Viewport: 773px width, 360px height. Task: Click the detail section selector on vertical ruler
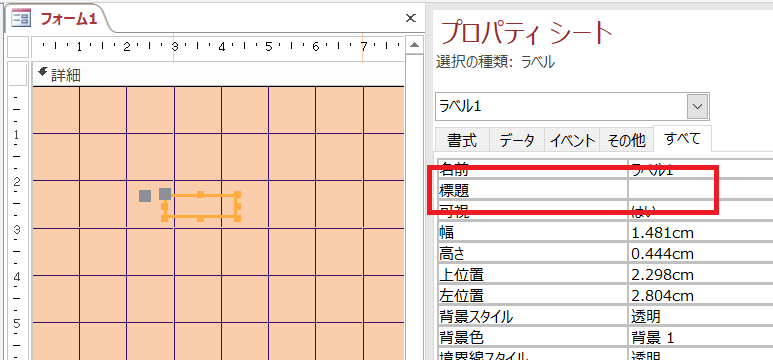coord(18,75)
